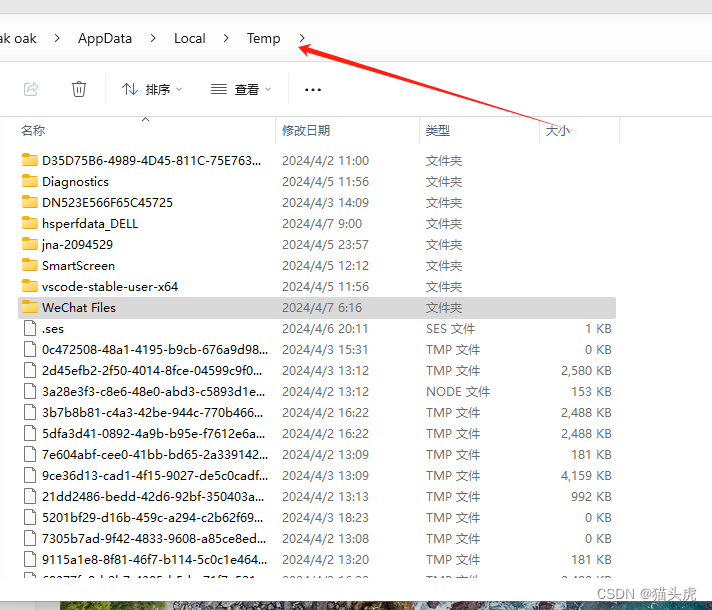The width and height of the screenshot is (712, 610).
Task: Sort by the 类型 column header
Action: (x=438, y=131)
